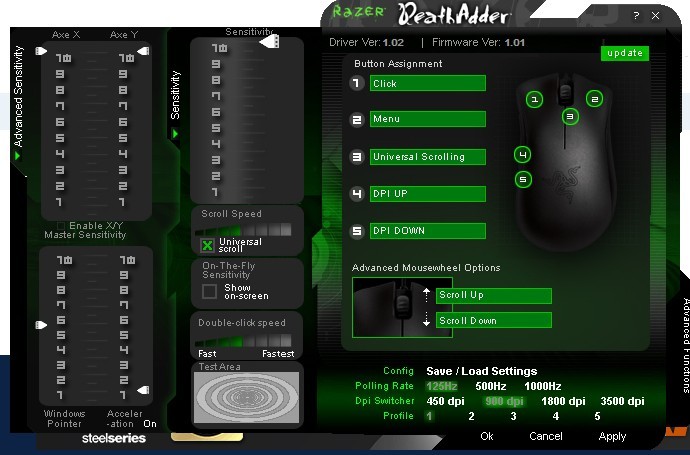Click the help question mark icon
This screenshot has height=455, width=690.
pyautogui.click(x=636, y=16)
